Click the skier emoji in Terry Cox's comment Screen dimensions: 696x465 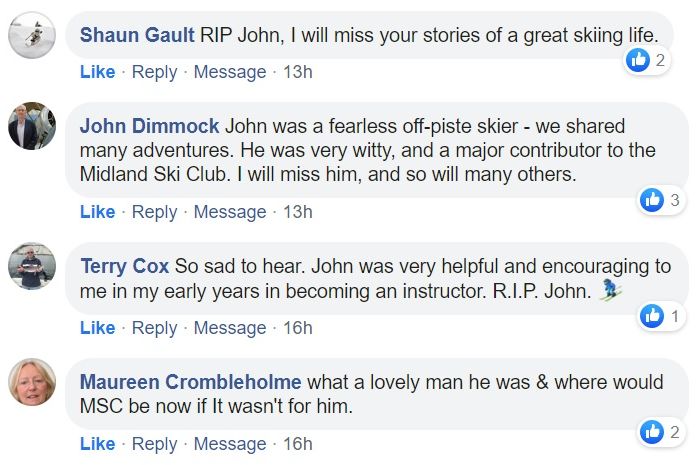(x=611, y=290)
